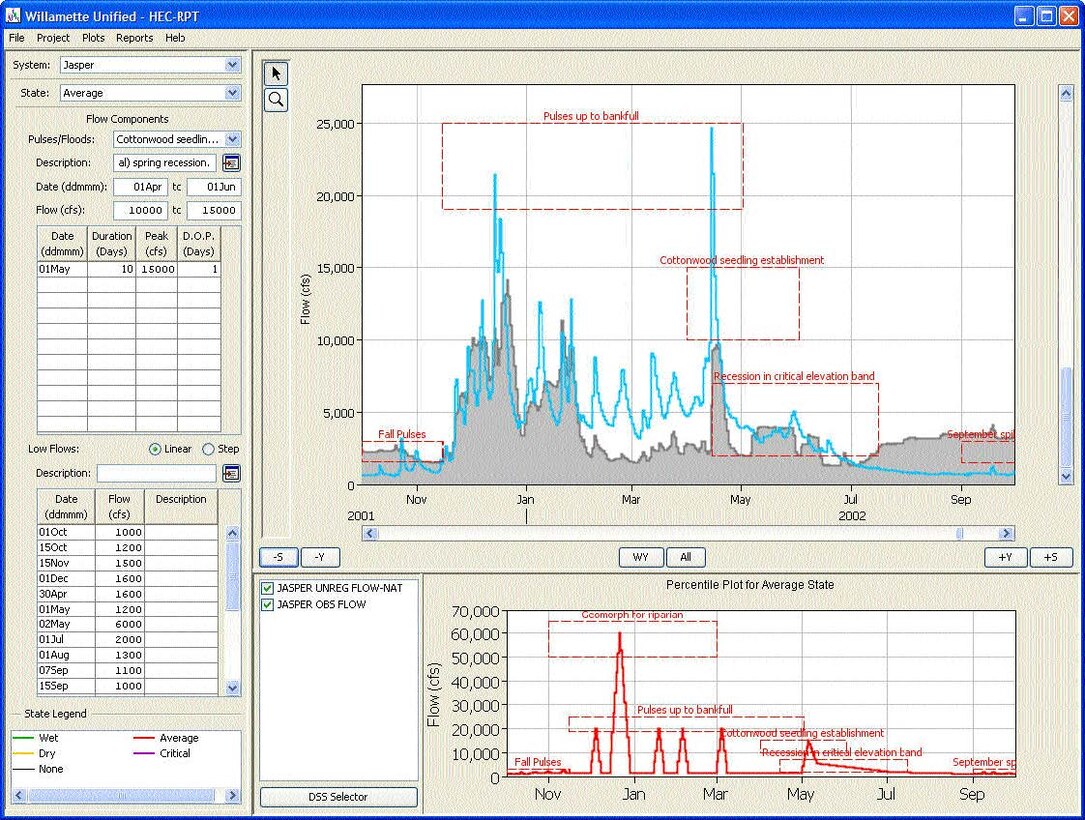The image size is (1085, 820).
Task: Open the flow component description editor icon
Action: tap(231, 163)
